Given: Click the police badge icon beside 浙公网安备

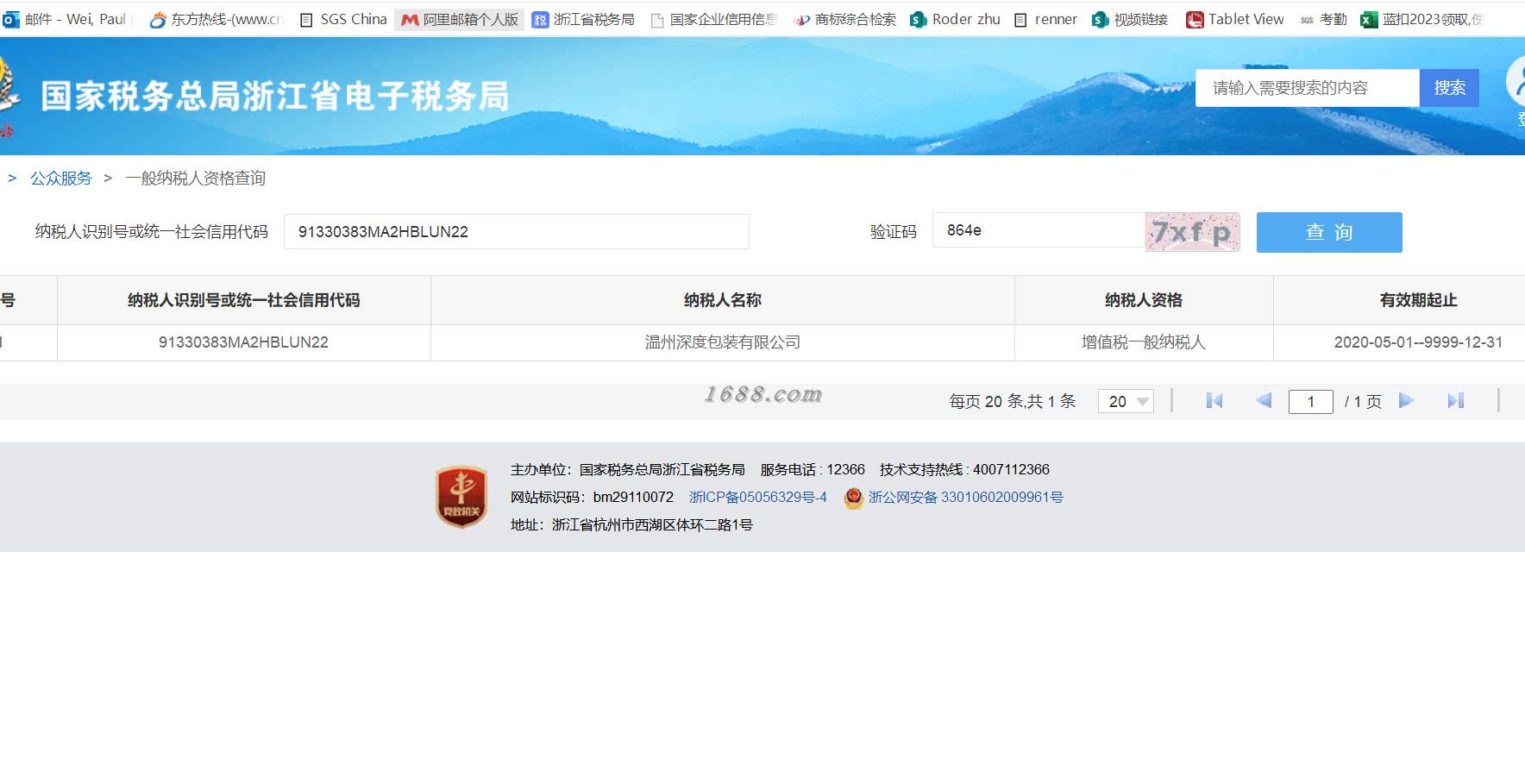Looking at the screenshot, I should [x=853, y=498].
